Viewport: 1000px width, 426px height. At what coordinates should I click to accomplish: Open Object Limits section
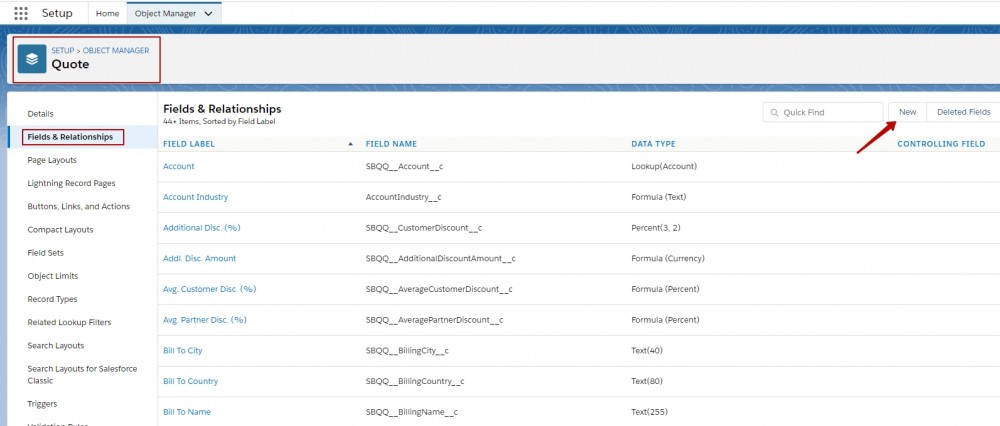pos(52,276)
